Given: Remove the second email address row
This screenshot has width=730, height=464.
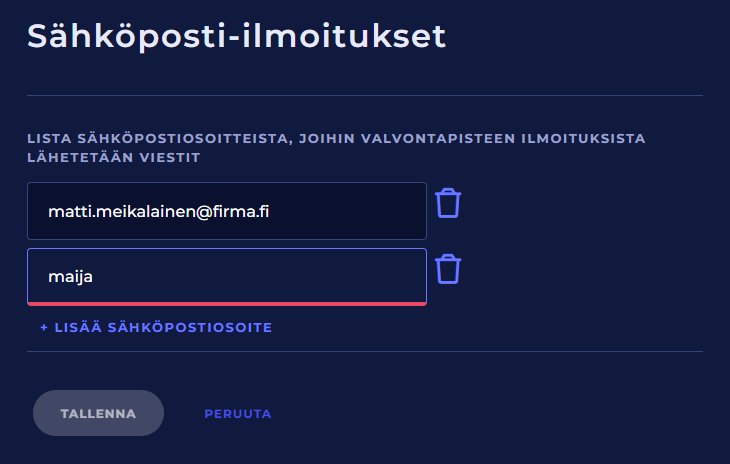Looking at the screenshot, I should click(449, 269).
